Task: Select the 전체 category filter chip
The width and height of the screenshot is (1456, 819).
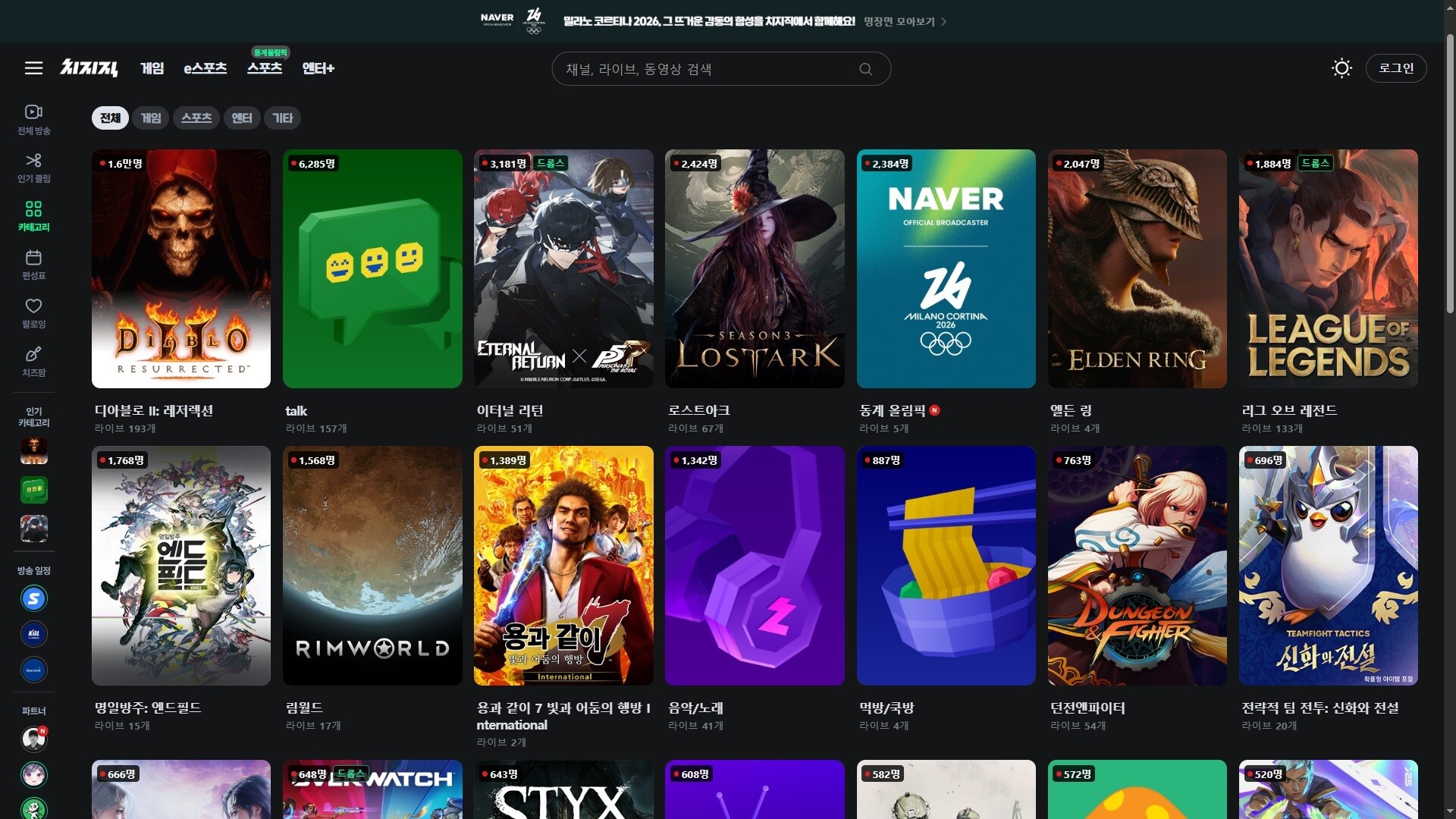Action: (110, 118)
